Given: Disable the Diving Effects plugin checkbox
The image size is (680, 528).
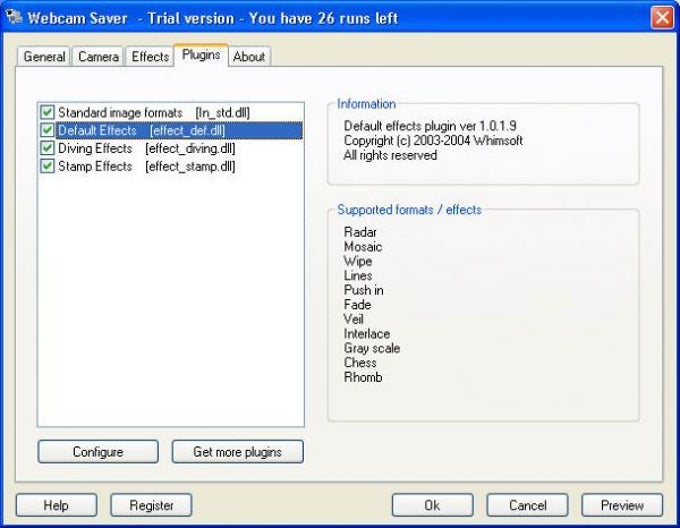Looking at the screenshot, I should pyautogui.click(x=47, y=148).
